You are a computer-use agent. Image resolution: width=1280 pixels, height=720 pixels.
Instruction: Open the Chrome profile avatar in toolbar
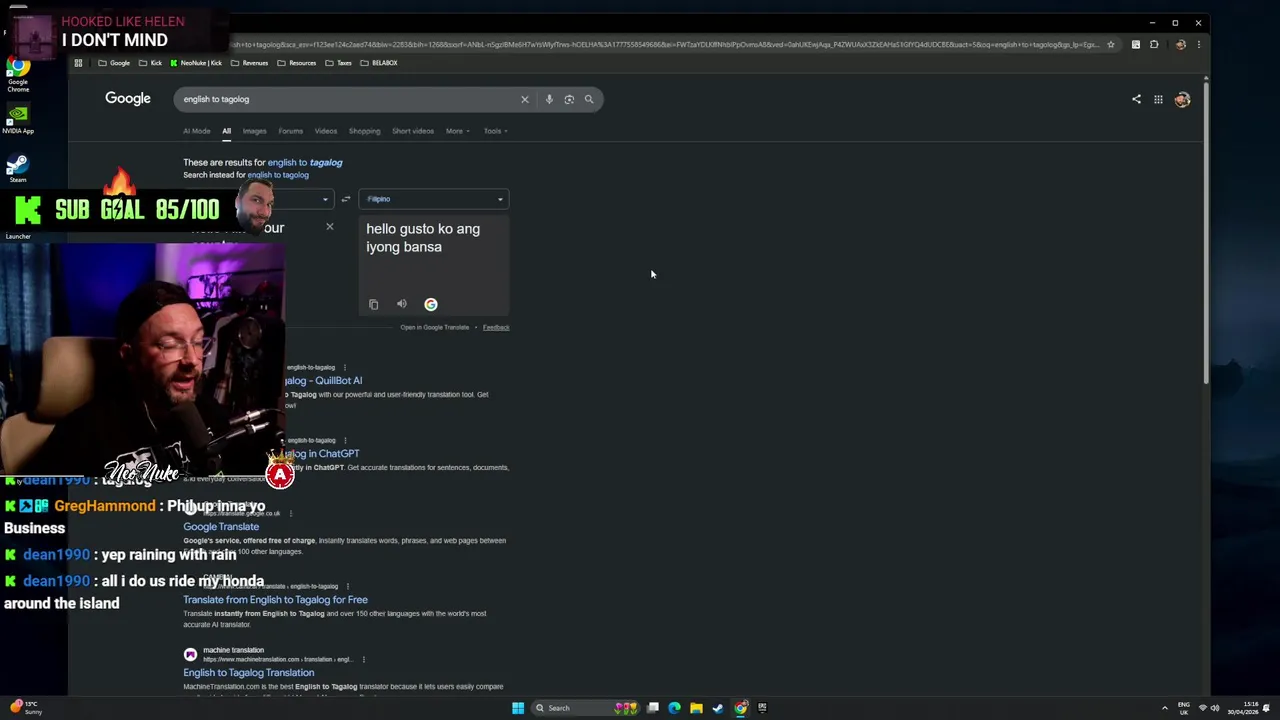(x=1181, y=44)
